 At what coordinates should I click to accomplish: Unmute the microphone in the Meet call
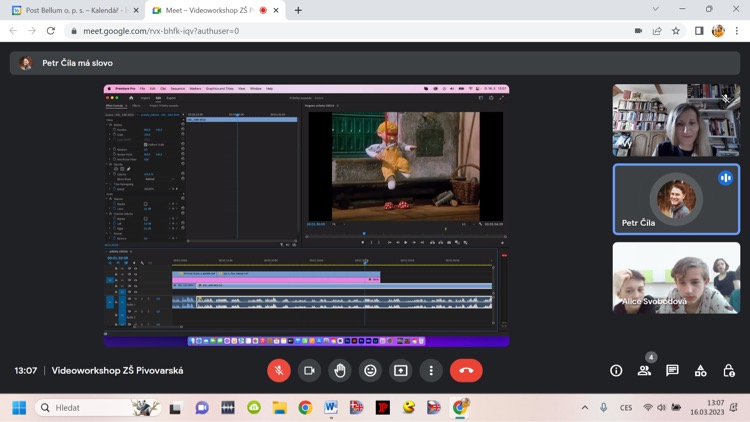coord(279,370)
